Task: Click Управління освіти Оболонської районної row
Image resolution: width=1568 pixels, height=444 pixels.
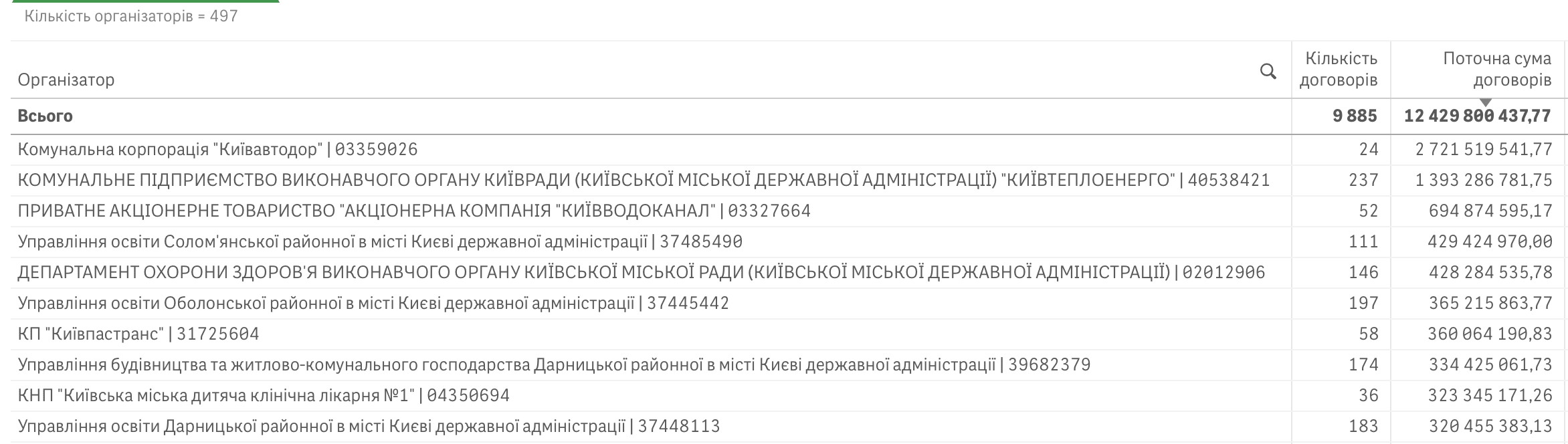Action: click(373, 303)
